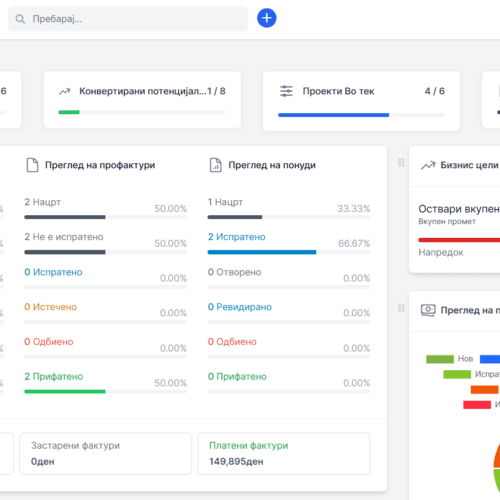Grab the drag handle beside the payments overview widget
This screenshot has height=500, width=500.
pyautogui.click(x=401, y=308)
